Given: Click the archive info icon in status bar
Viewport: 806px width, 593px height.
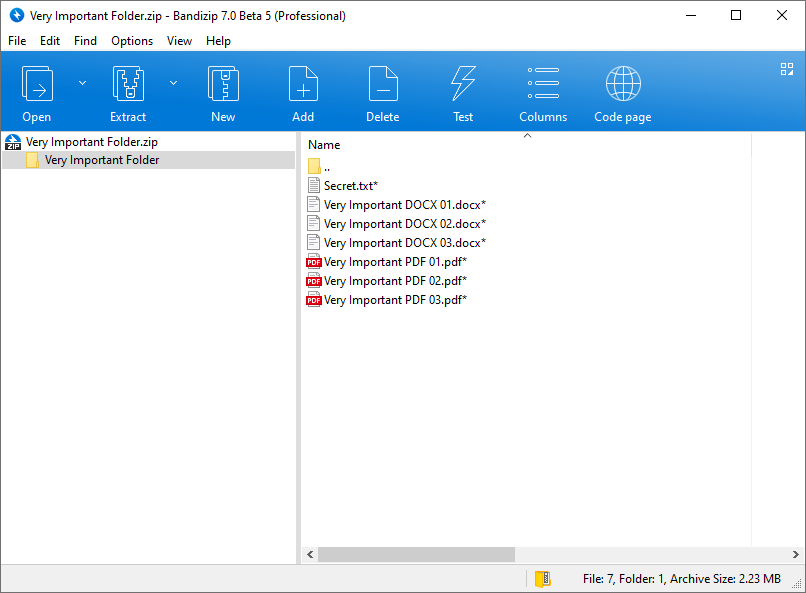Looking at the screenshot, I should pyautogui.click(x=543, y=579).
